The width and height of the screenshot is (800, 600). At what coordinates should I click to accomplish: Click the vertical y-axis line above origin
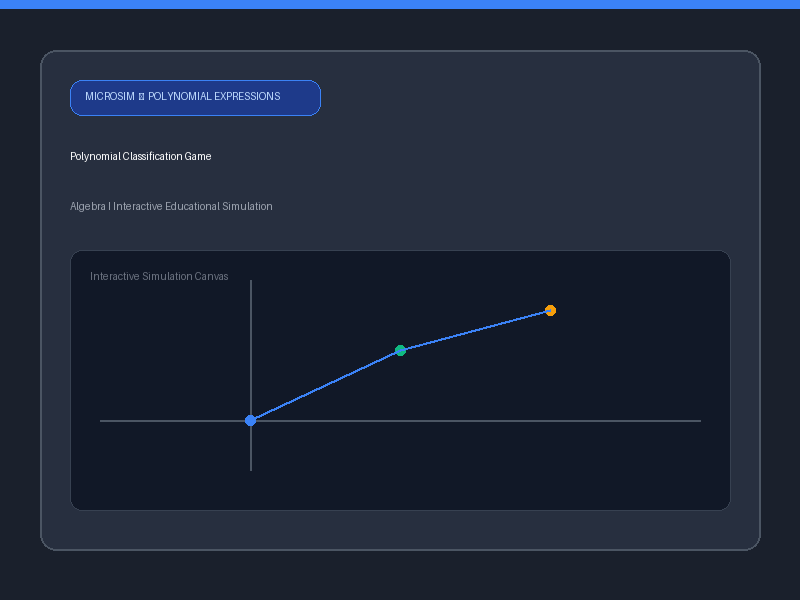coord(251,347)
